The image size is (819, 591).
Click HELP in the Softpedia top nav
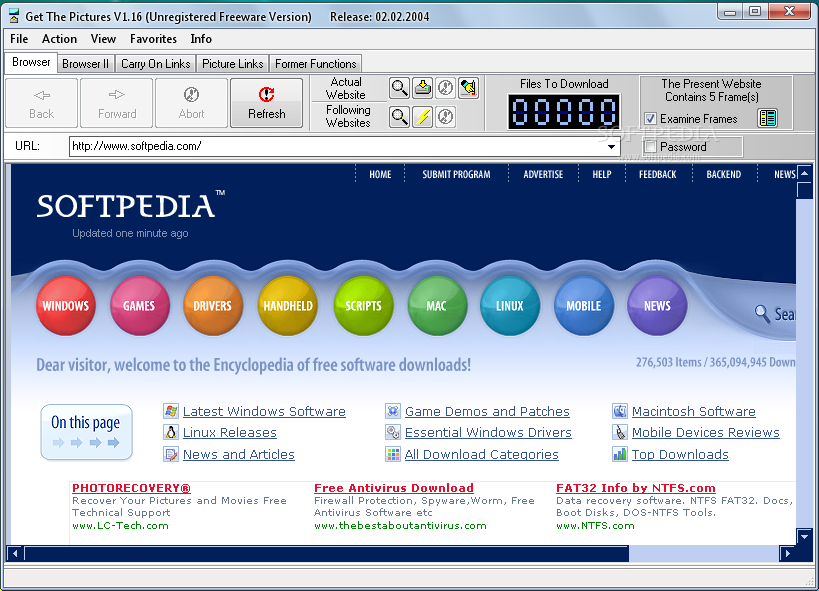tap(602, 175)
